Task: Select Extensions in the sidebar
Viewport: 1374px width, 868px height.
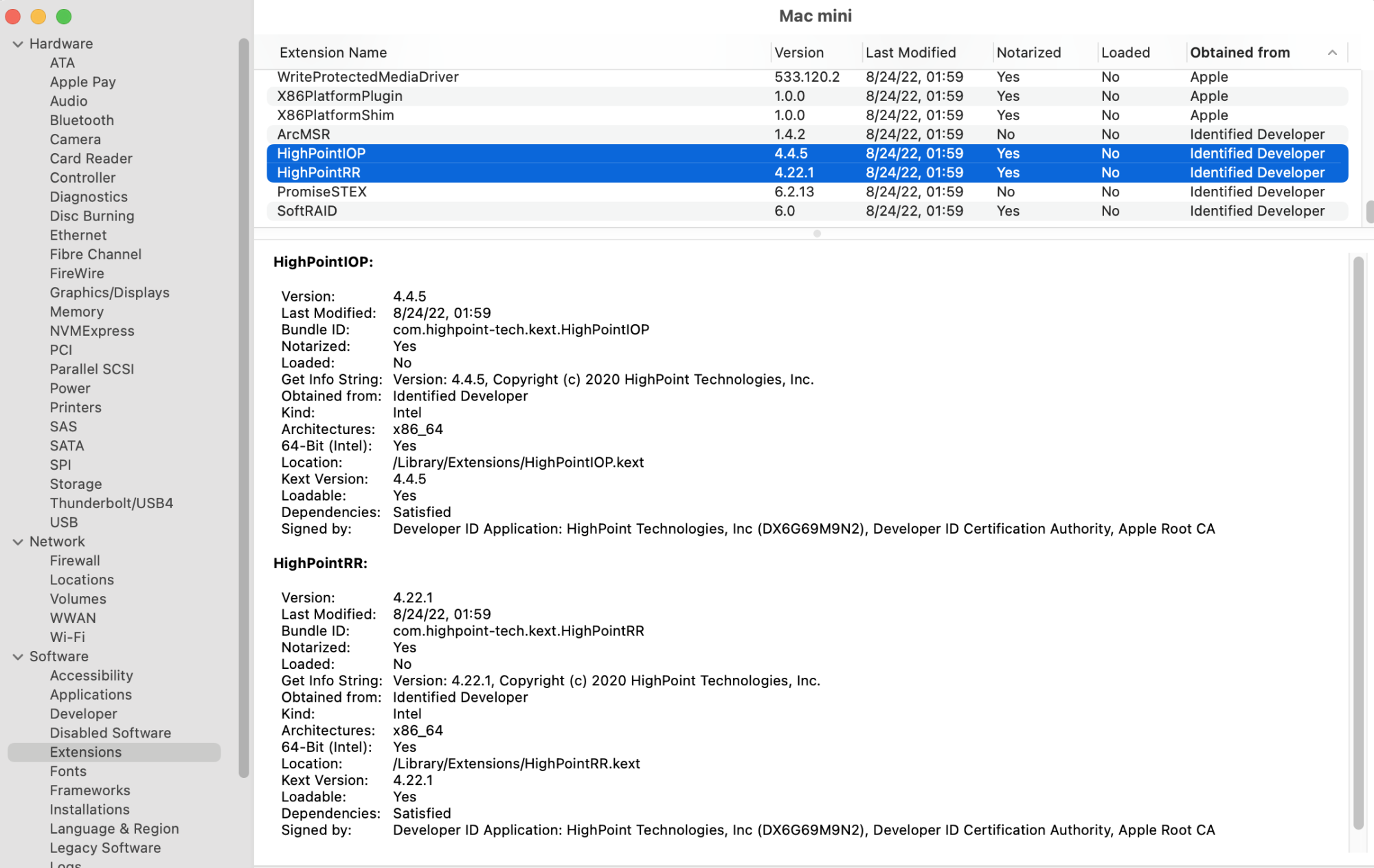Action: 114,753
